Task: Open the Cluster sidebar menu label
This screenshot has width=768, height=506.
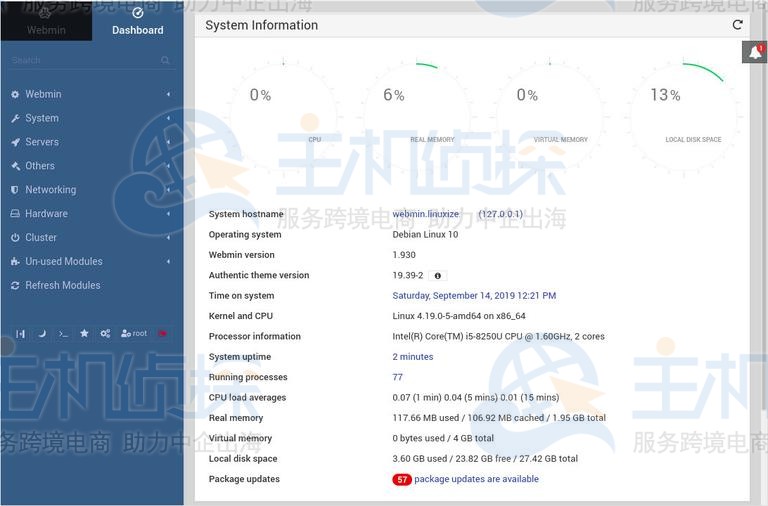Action: click(41, 238)
